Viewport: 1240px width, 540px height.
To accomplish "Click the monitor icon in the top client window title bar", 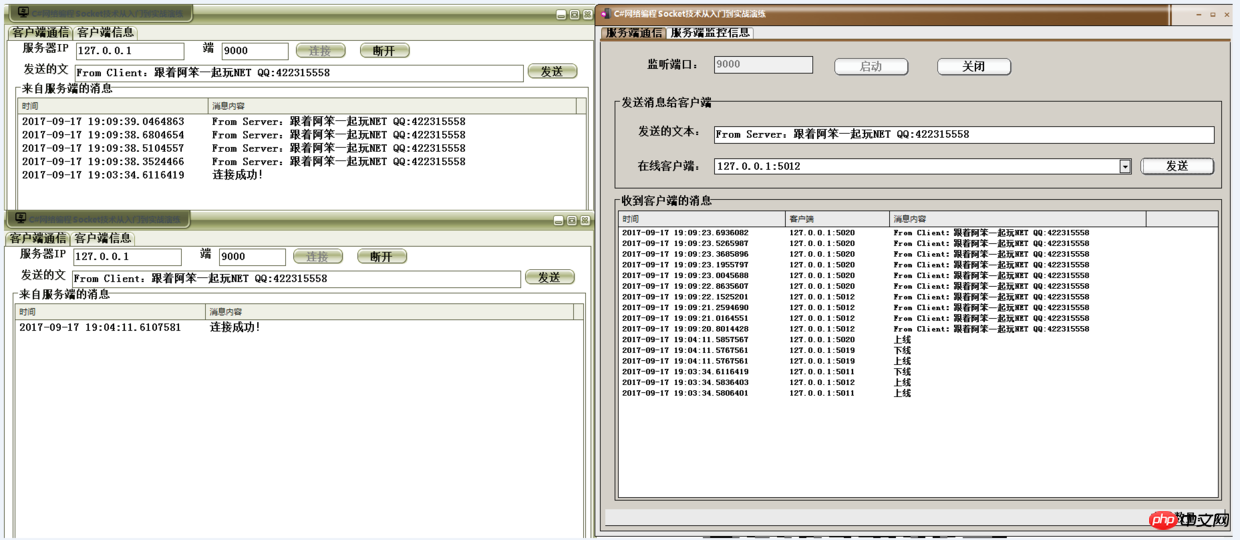I will coord(22,13).
